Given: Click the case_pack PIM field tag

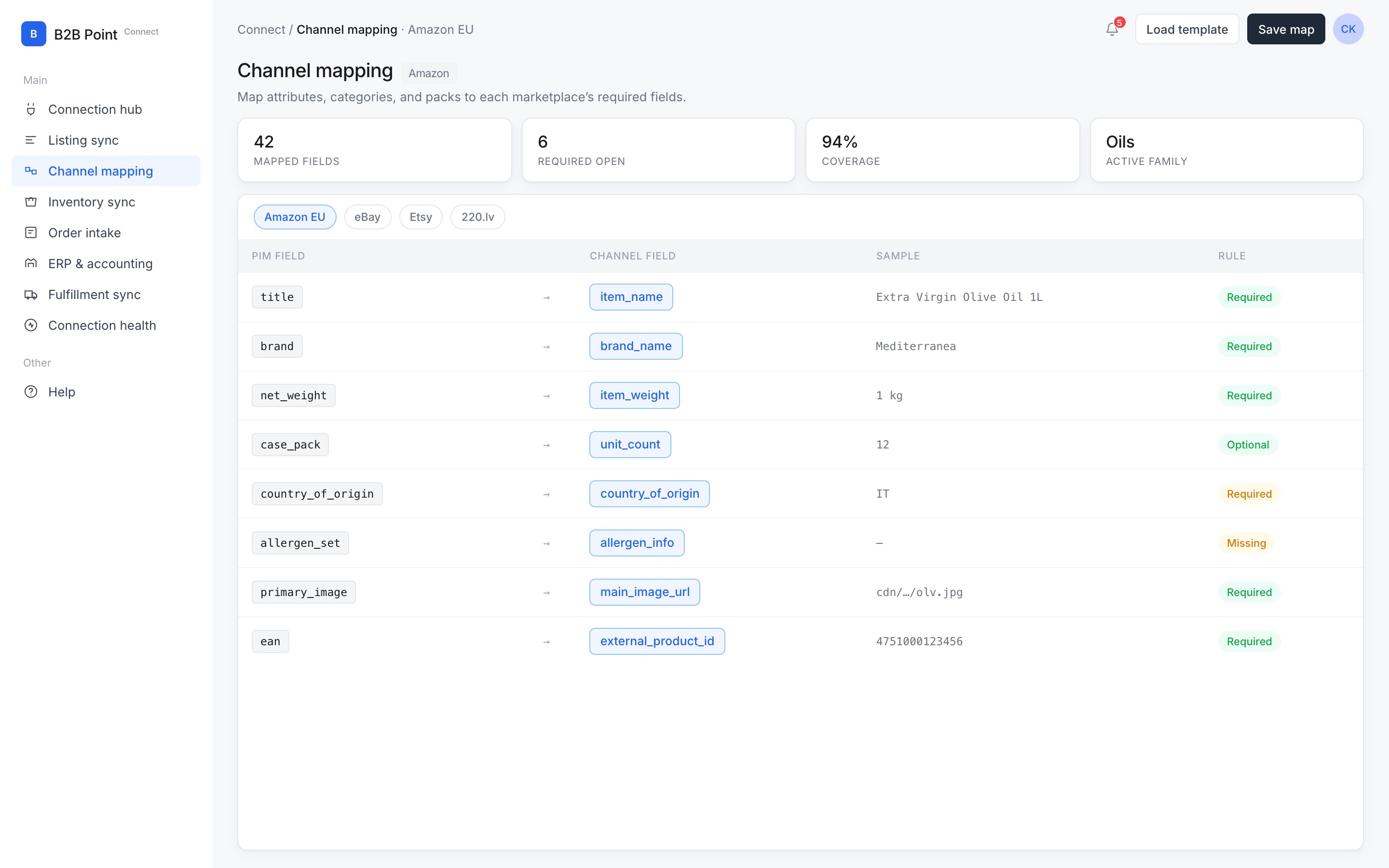Looking at the screenshot, I should tap(290, 444).
